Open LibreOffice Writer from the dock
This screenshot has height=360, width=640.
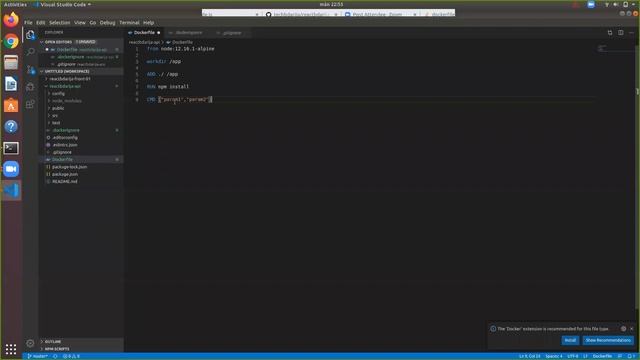click(11, 84)
